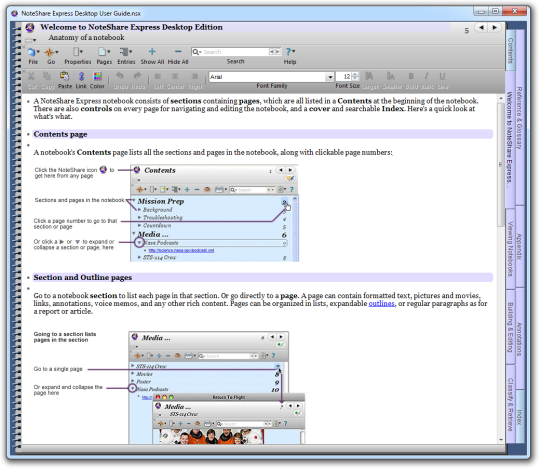
Task: Switch to the Index side tab
Action: coord(520,417)
